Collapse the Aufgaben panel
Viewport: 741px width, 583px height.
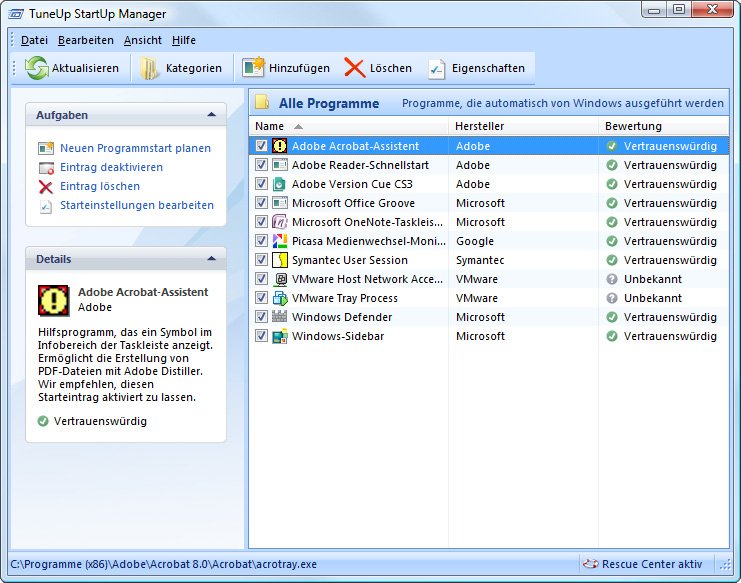(211, 115)
